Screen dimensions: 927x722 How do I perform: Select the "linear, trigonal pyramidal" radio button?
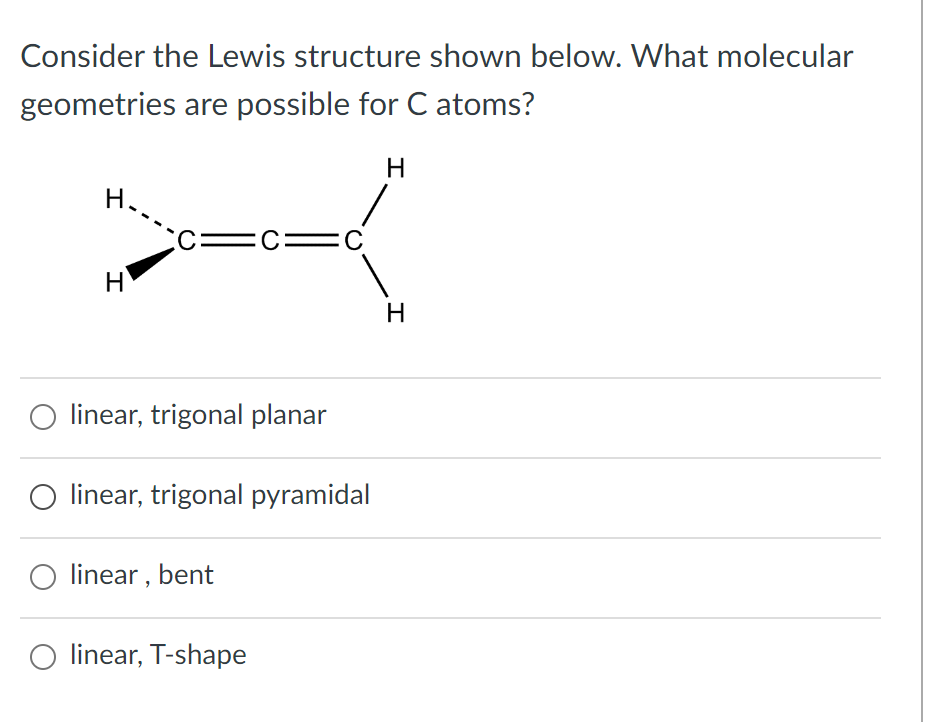[42, 496]
